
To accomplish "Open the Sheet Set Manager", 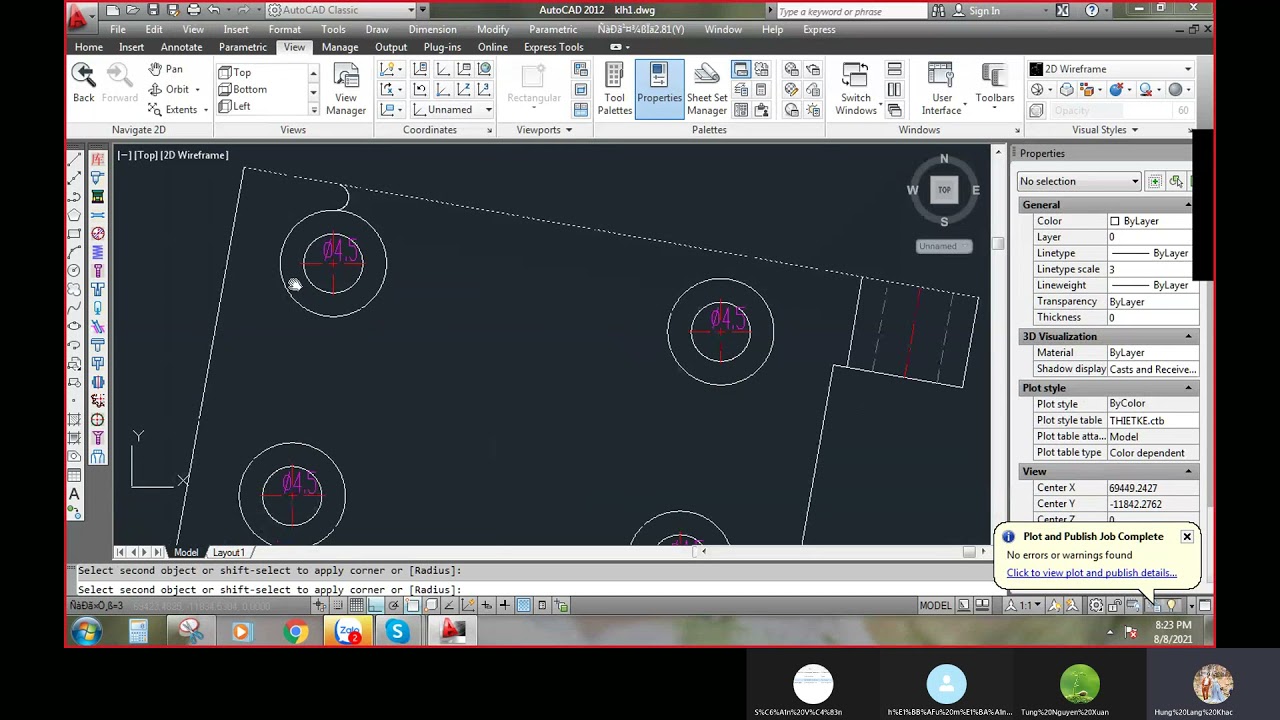I will coord(707,89).
